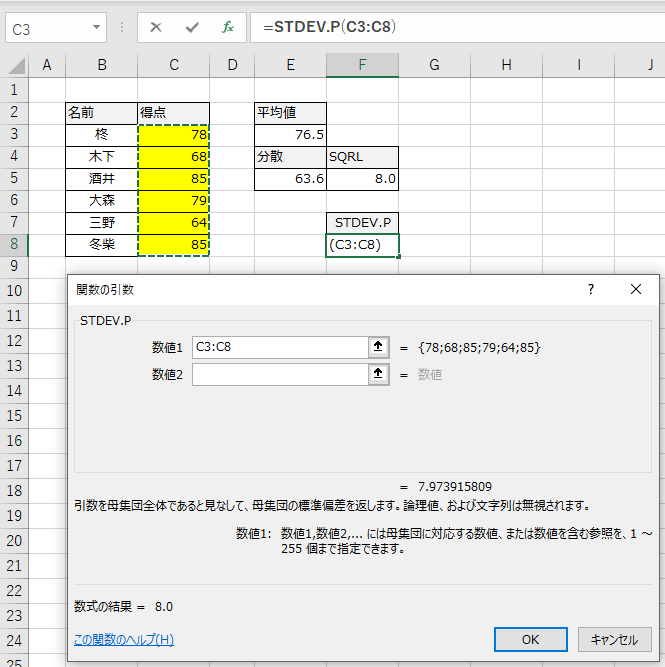Select row 8 header
The width and height of the screenshot is (665, 667).
[x=14, y=244]
